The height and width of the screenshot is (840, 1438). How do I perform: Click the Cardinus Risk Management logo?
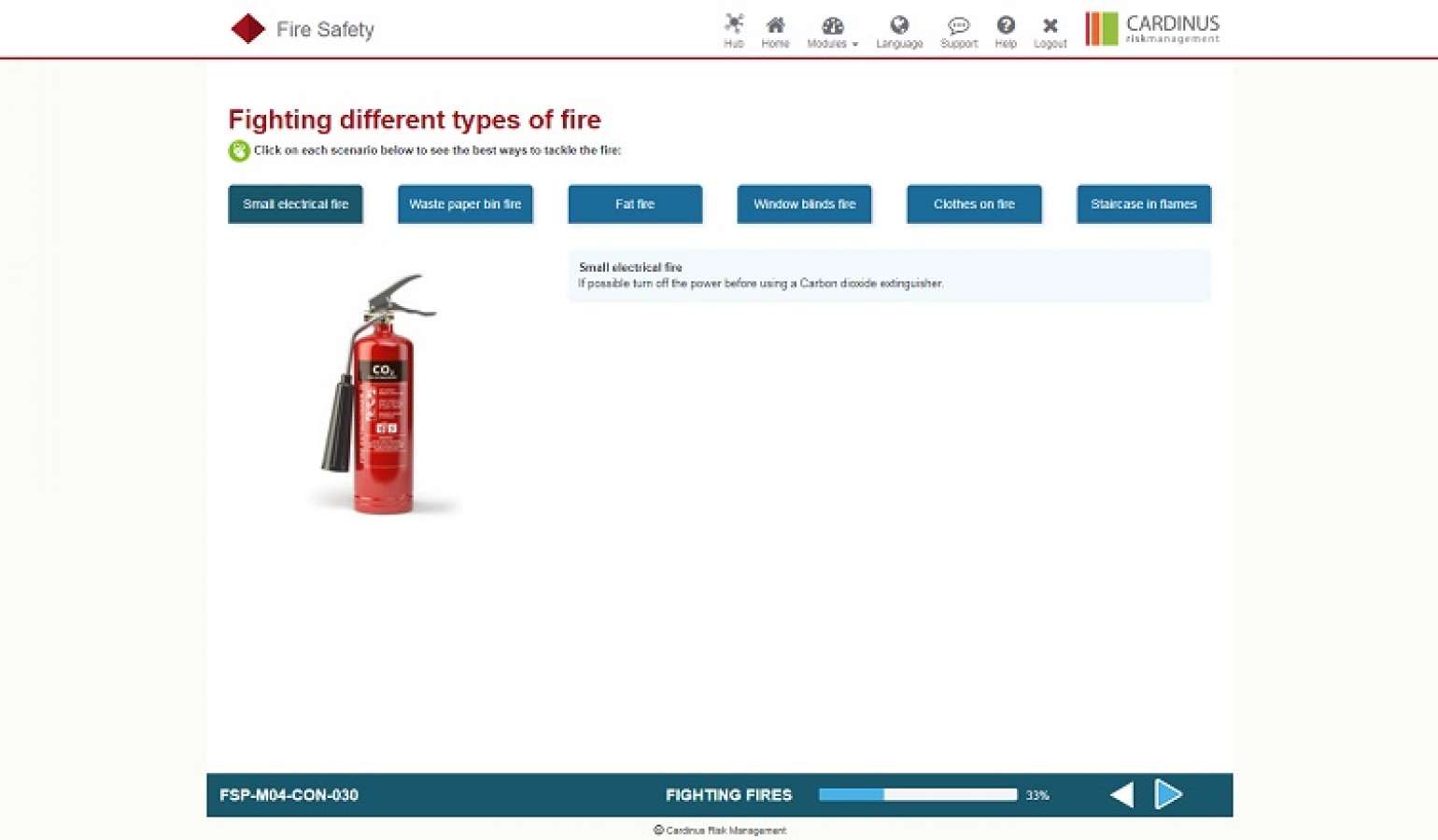(x=1151, y=28)
